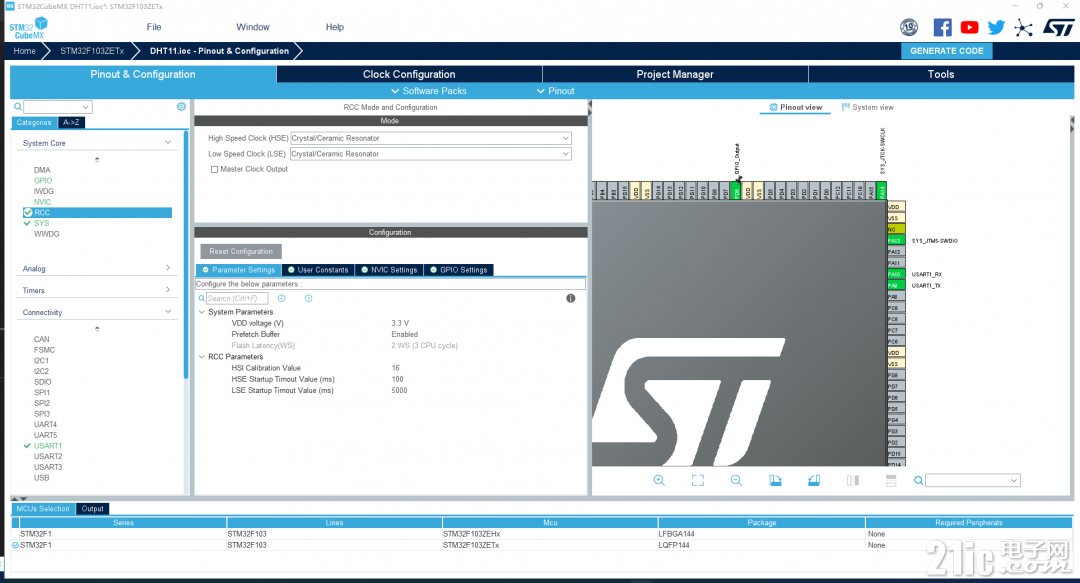Open NVIC Settings tab
1080x583 pixels.
pyautogui.click(x=389, y=270)
